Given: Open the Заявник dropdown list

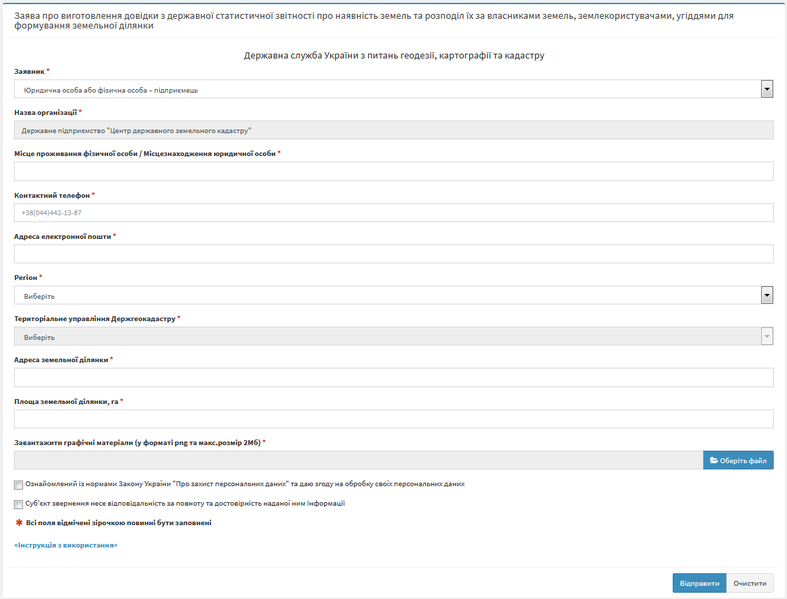Looking at the screenshot, I should pyautogui.click(x=393, y=90).
